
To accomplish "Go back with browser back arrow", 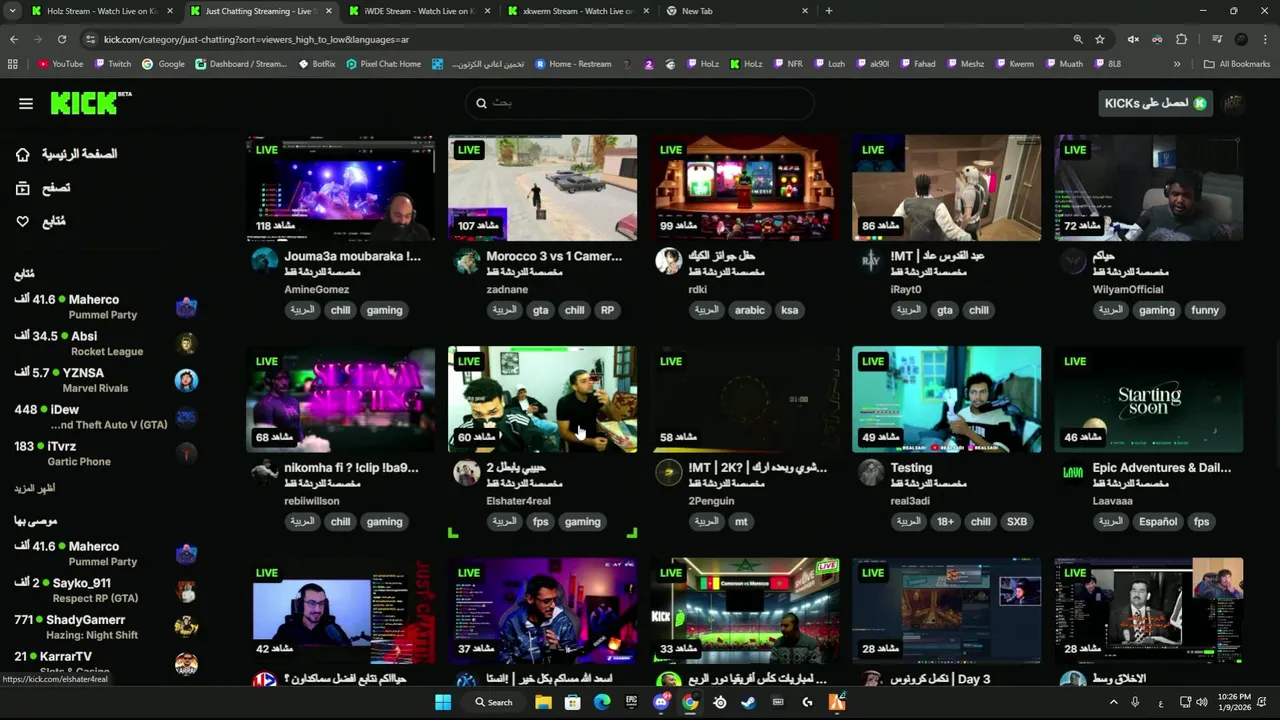I will click(14, 39).
